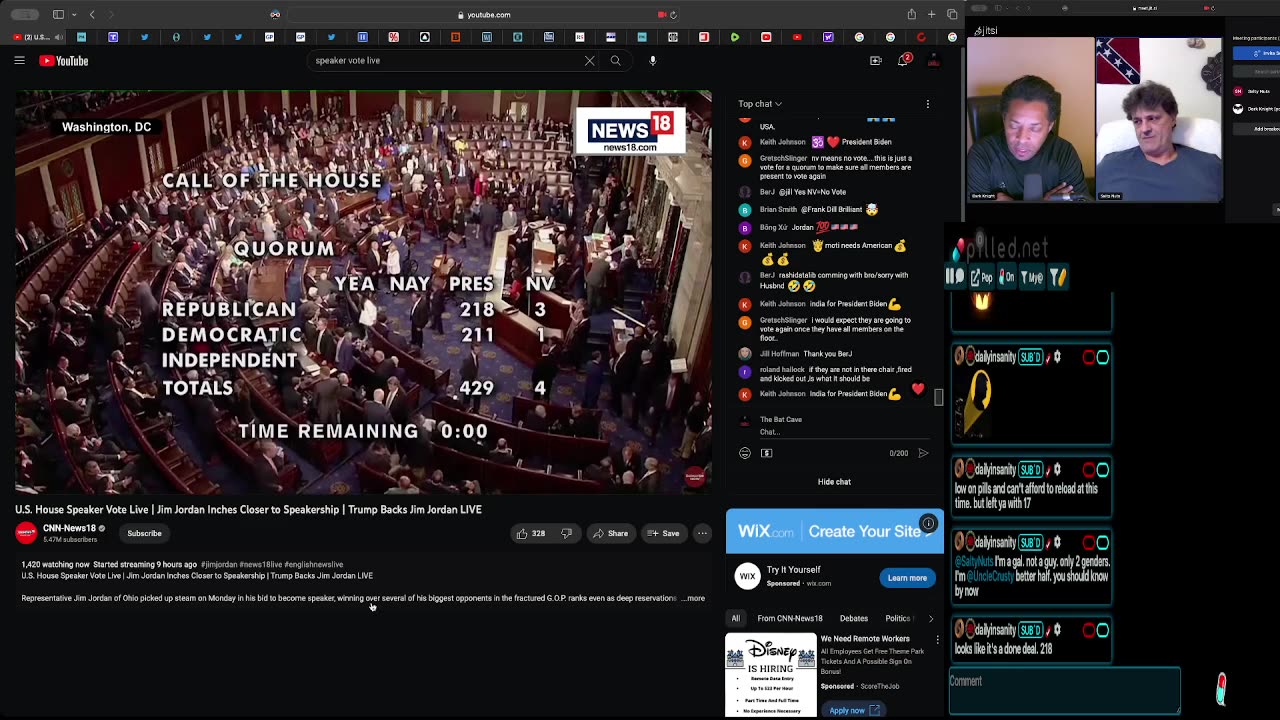Viewport: 1280px width, 720px height.
Task: Open Super Chat dollar icon in chat
Action: tap(767, 453)
